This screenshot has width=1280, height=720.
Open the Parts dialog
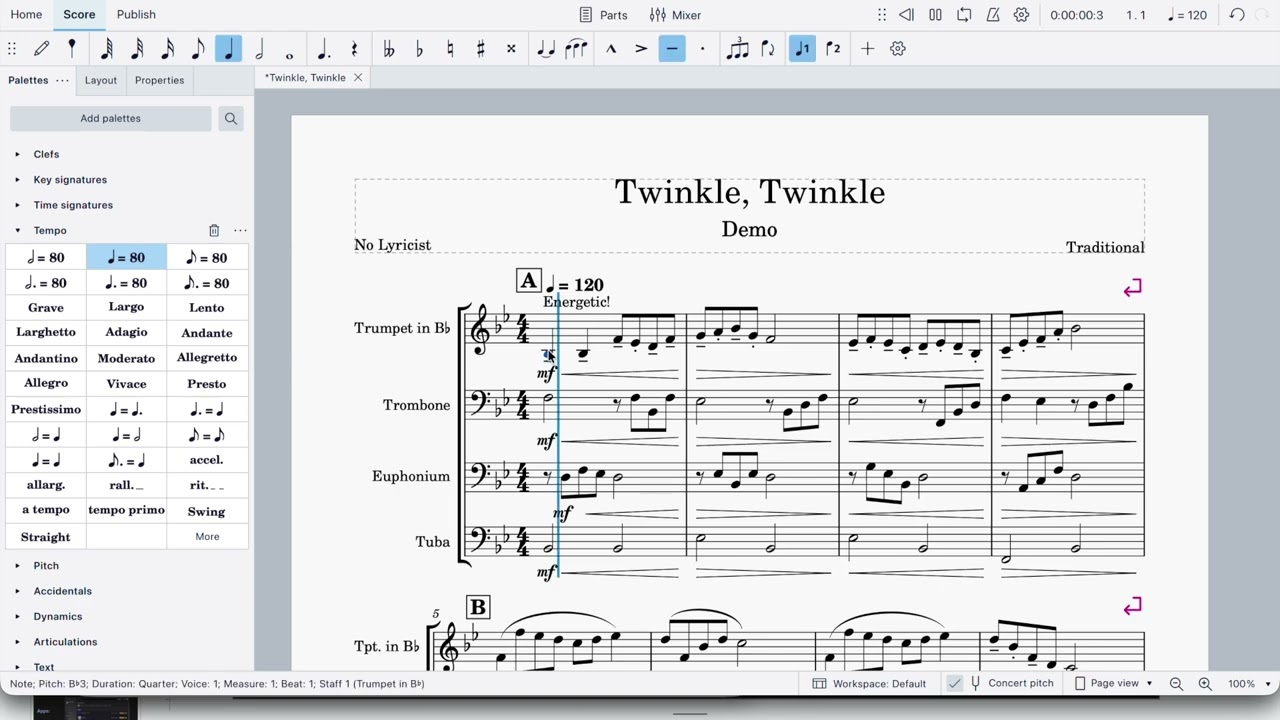click(x=603, y=15)
